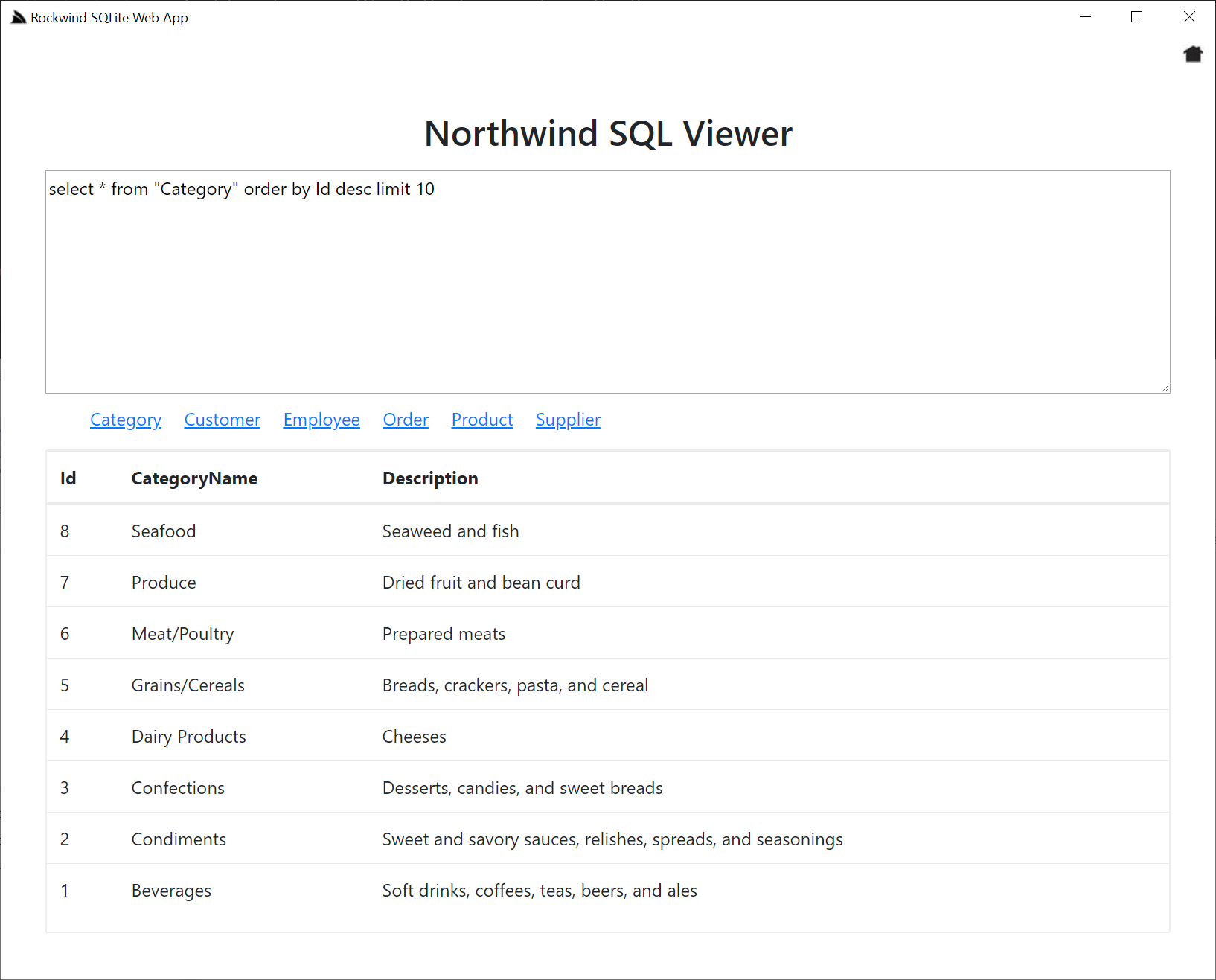Image resolution: width=1216 pixels, height=980 pixels.
Task: Click the Id value 2 in Condiments row
Action: (65, 839)
